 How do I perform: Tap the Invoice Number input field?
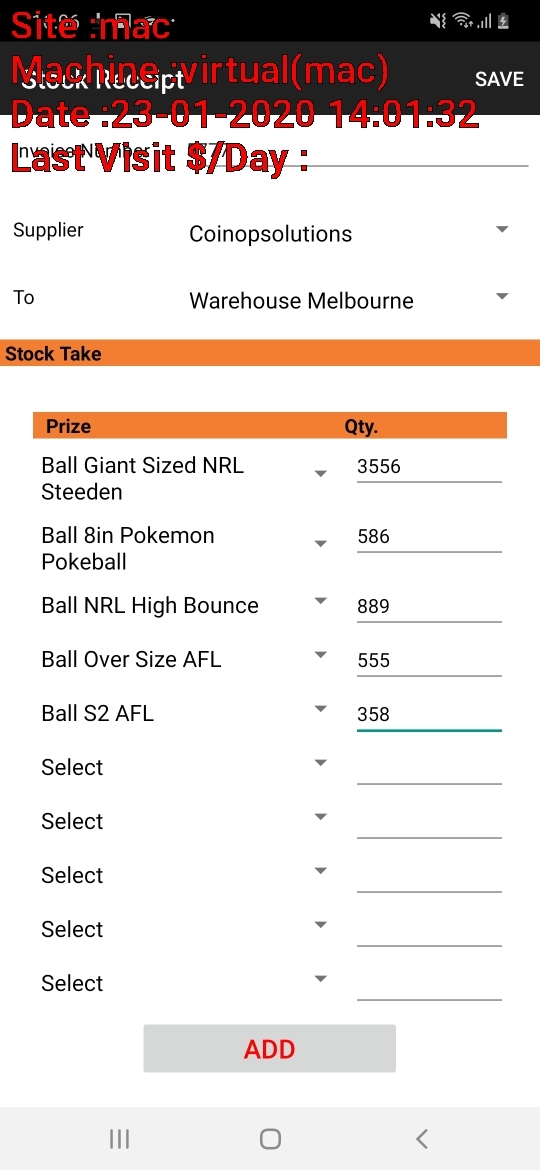click(358, 149)
